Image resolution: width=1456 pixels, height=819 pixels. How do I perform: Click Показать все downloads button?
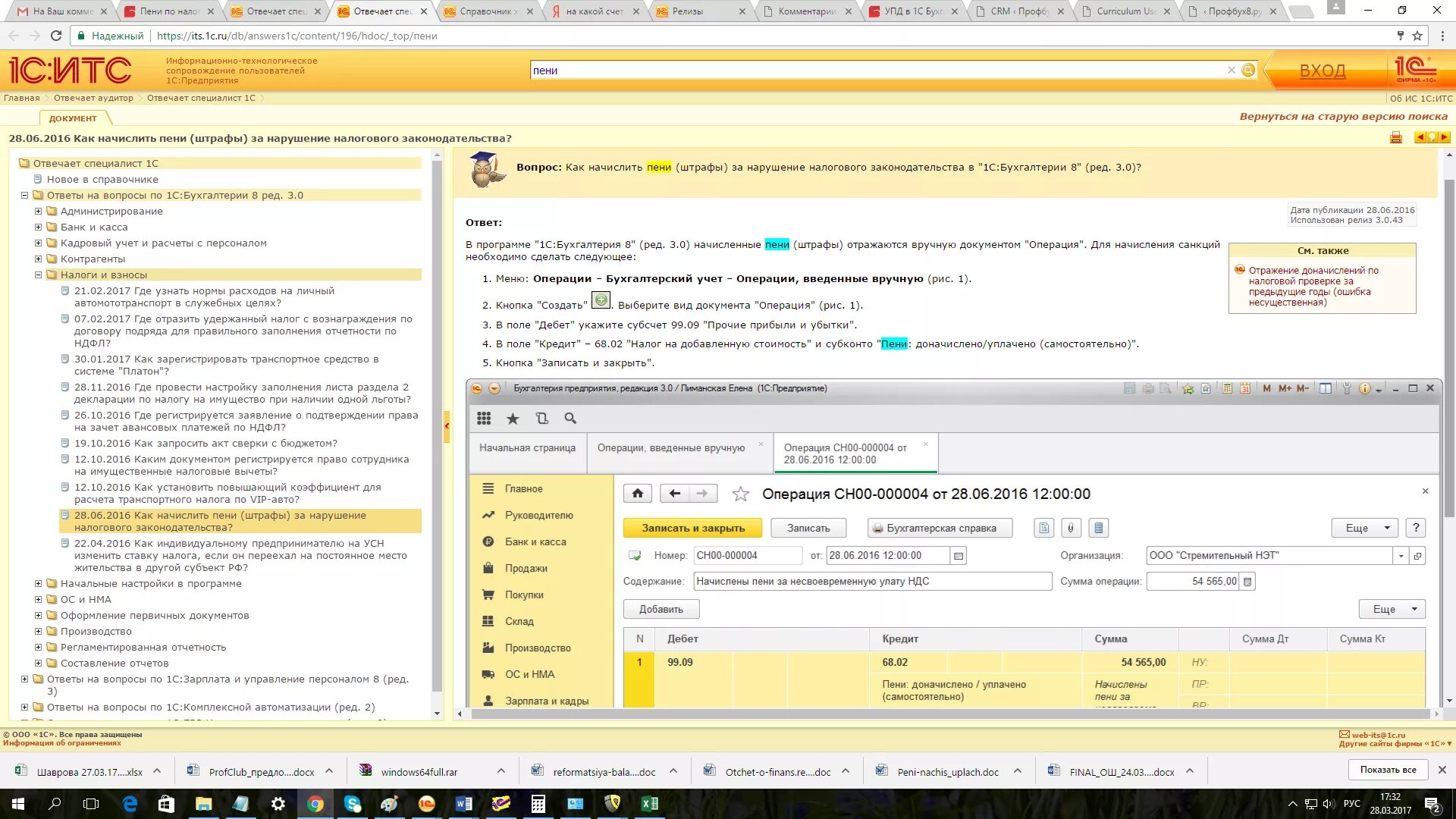[1388, 770]
